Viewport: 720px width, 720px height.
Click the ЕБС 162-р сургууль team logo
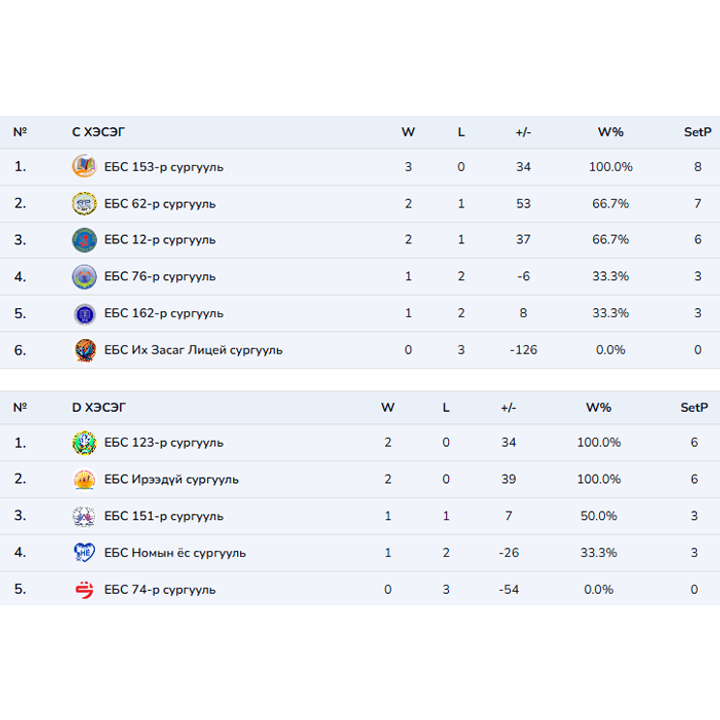(84, 314)
